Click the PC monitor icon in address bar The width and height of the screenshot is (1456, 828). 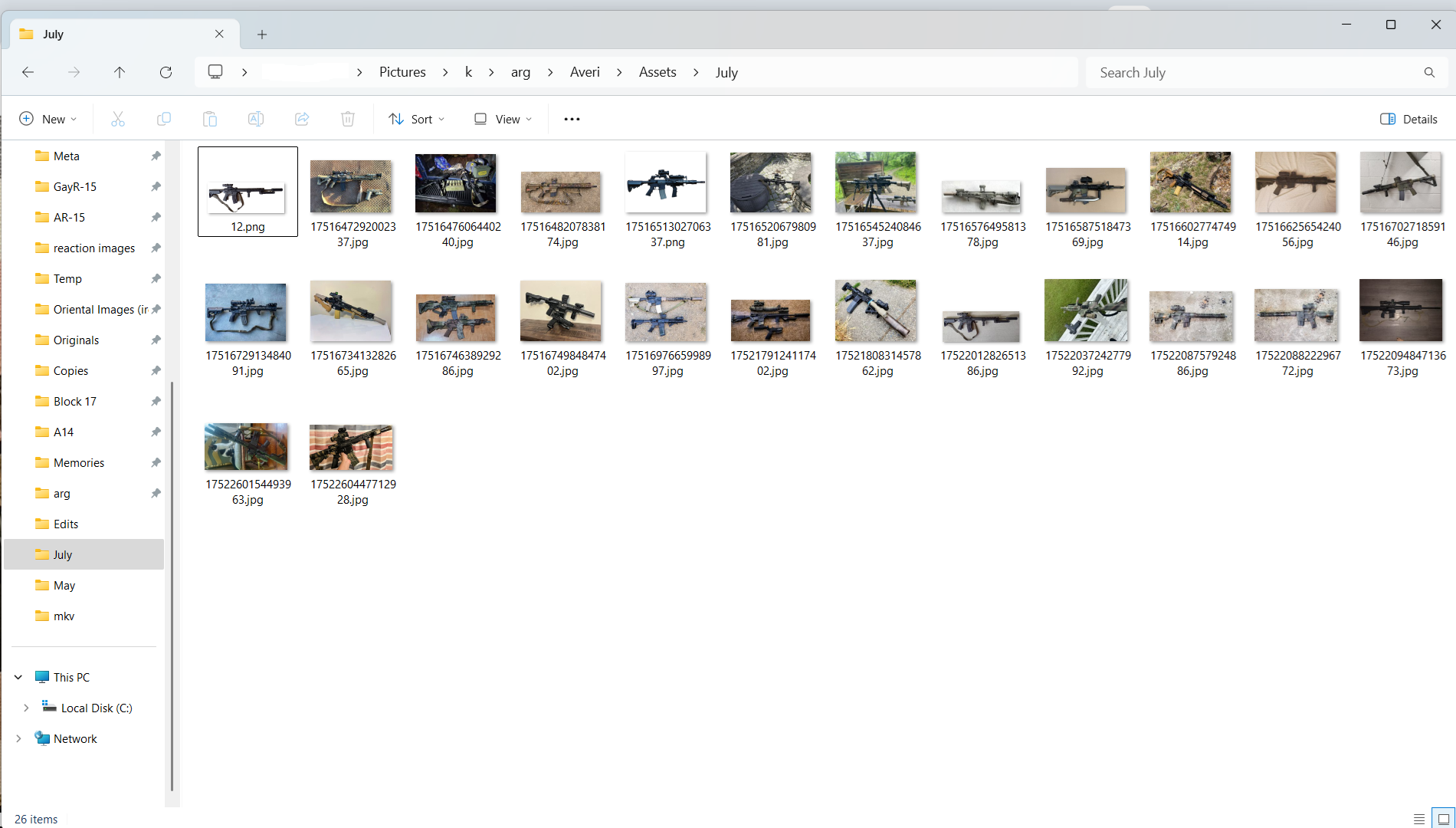point(215,71)
